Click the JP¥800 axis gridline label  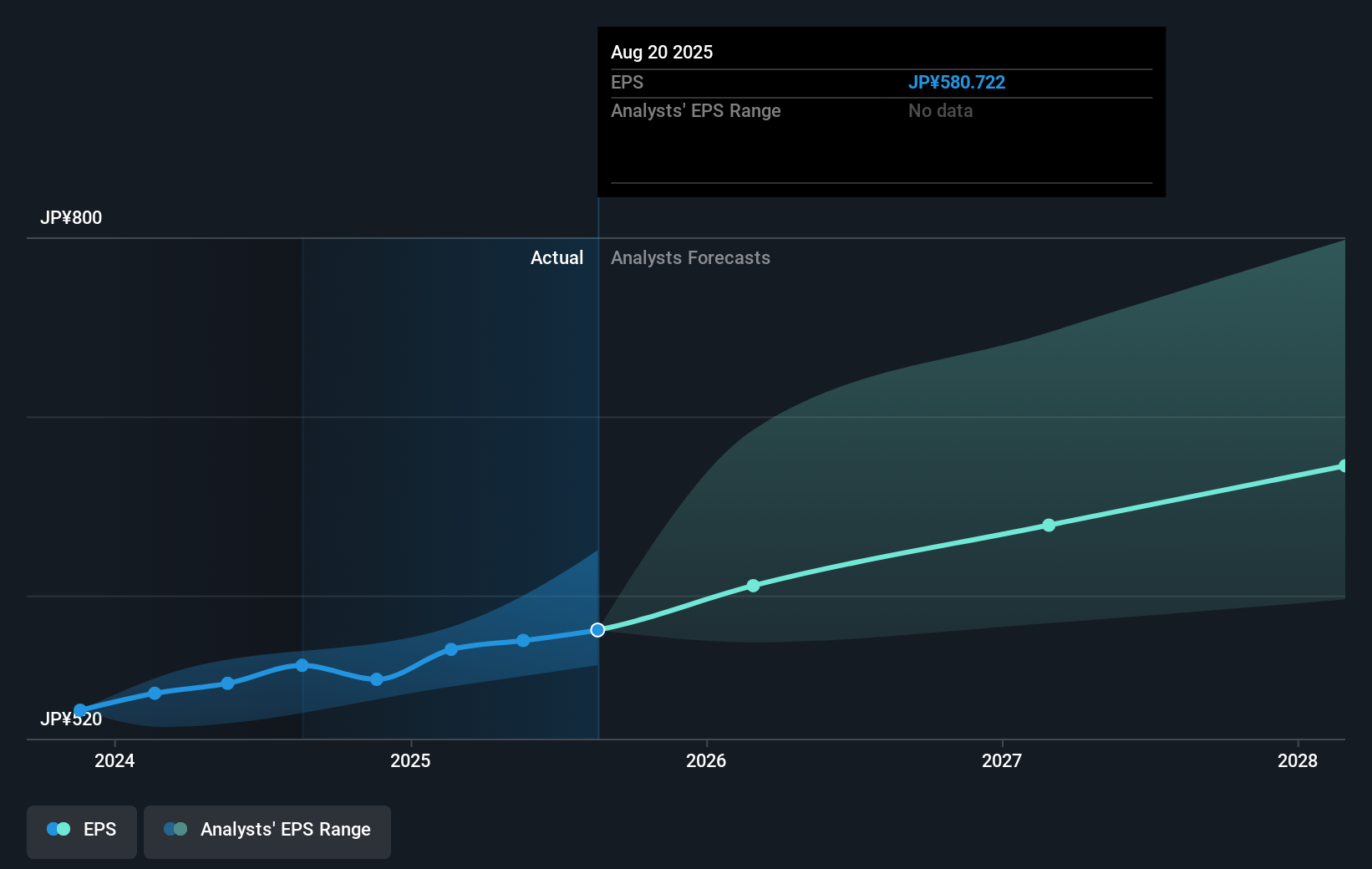[x=71, y=217]
